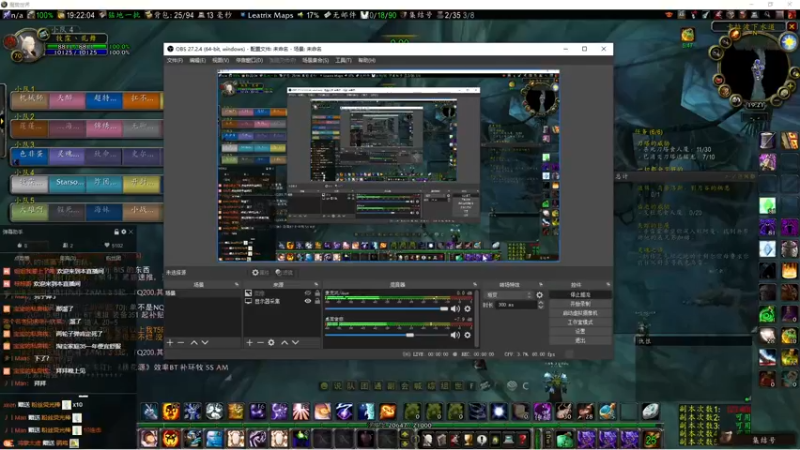Move scene down with the down arrow
The width and height of the screenshot is (800, 450).
click(205, 342)
